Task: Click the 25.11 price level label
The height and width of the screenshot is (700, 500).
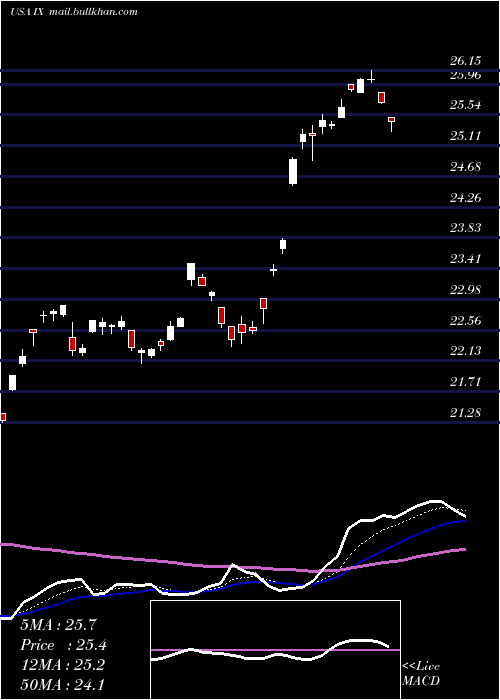Action: click(466, 136)
